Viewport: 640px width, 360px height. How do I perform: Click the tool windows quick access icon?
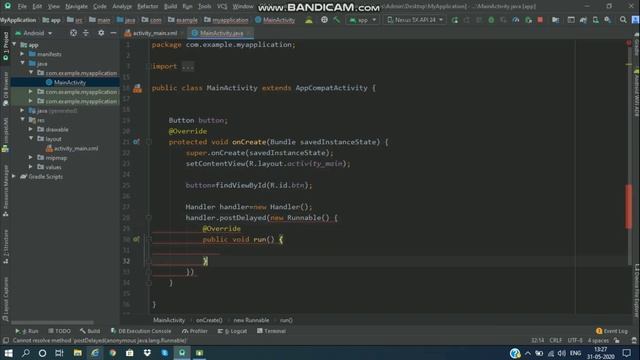click(6, 340)
